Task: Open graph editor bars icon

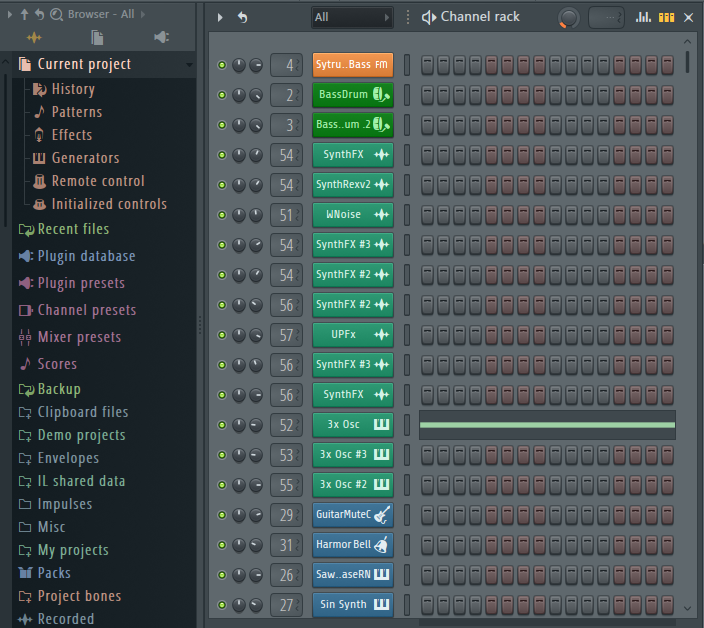Action: [643, 18]
